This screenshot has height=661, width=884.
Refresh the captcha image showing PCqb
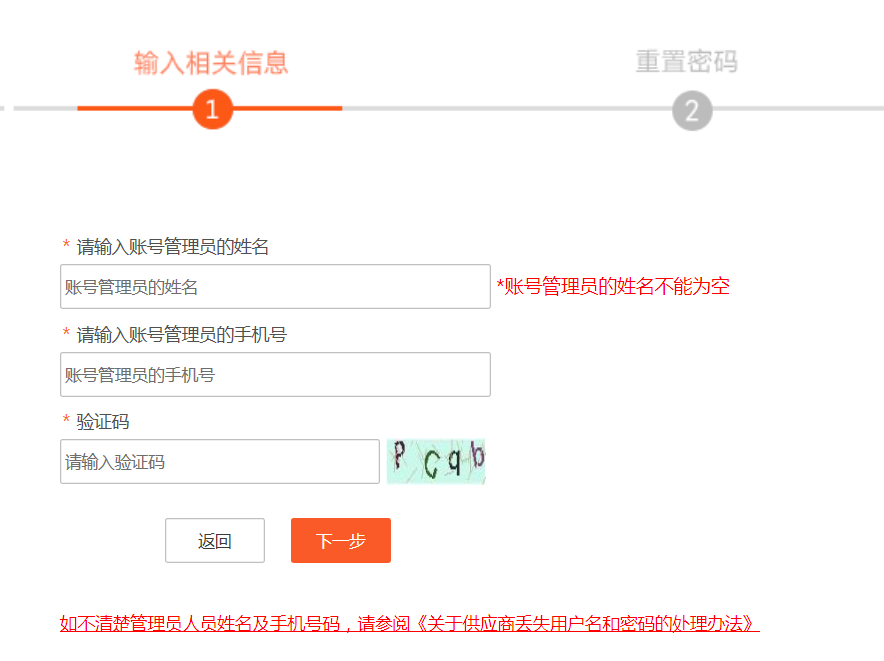tap(436, 461)
